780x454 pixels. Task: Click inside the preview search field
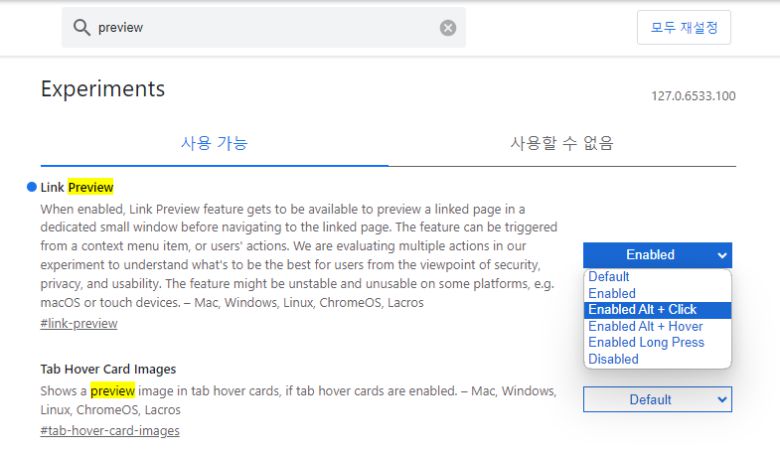[260, 28]
